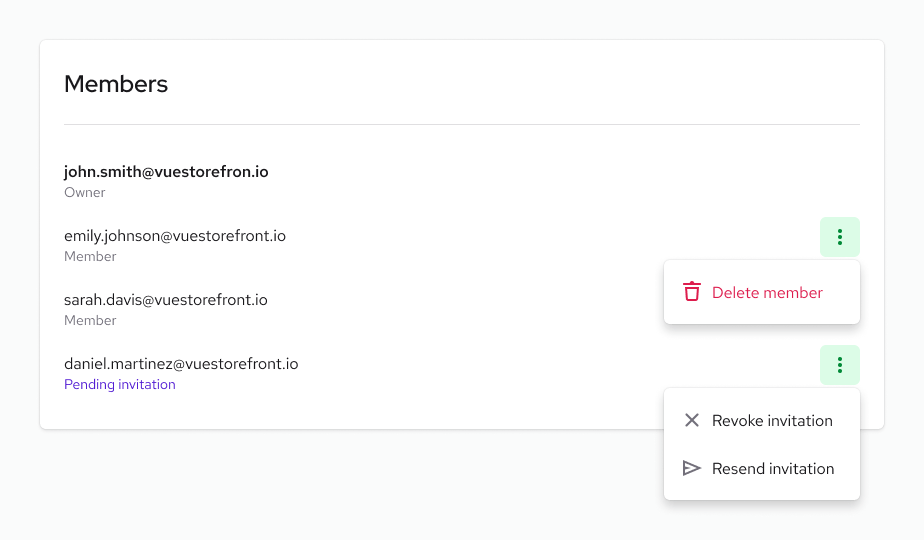
Task: Click the Member role under sarah.davis
Action: pos(90,320)
